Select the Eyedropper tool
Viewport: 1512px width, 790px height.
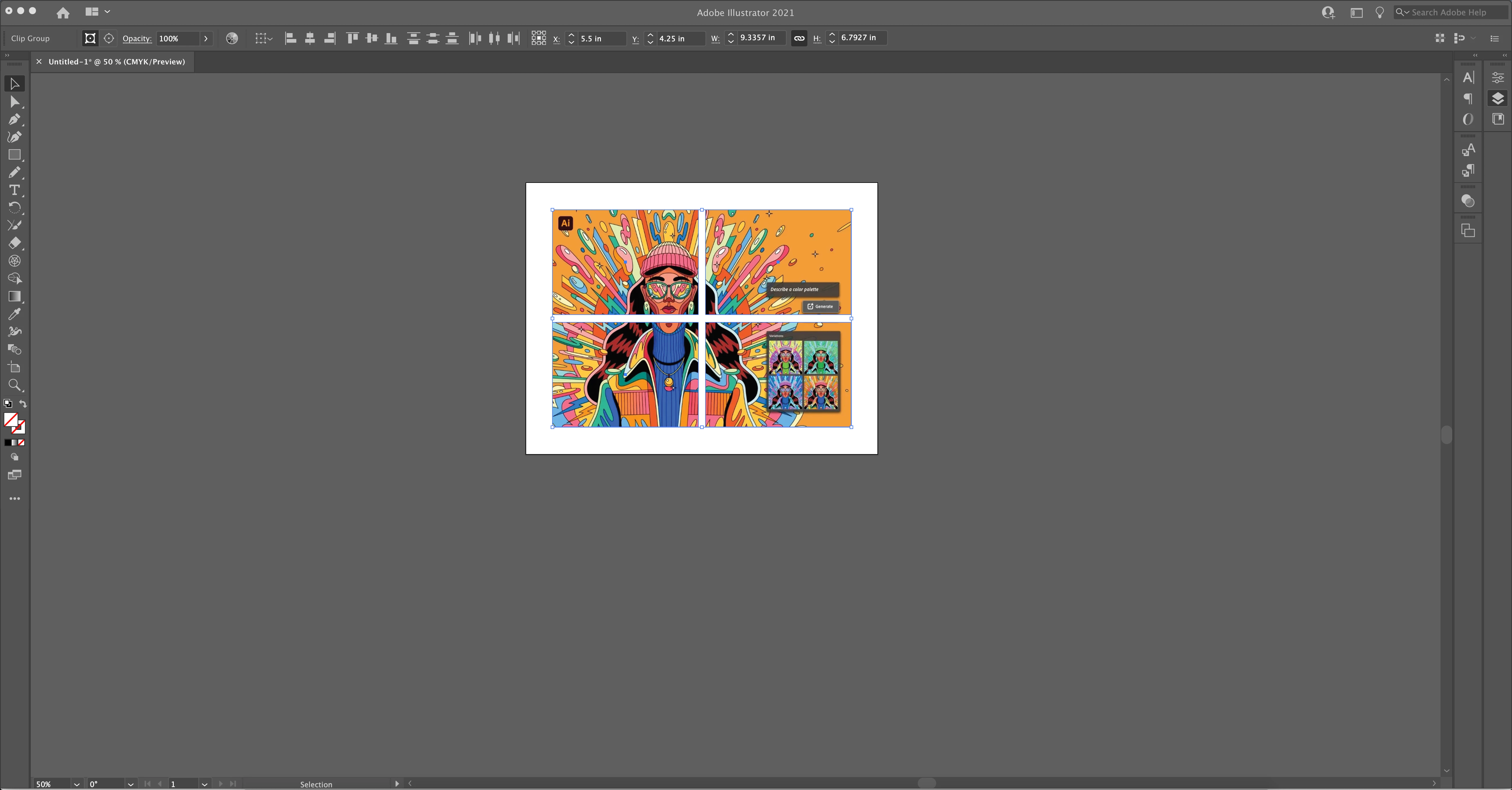pos(14,314)
